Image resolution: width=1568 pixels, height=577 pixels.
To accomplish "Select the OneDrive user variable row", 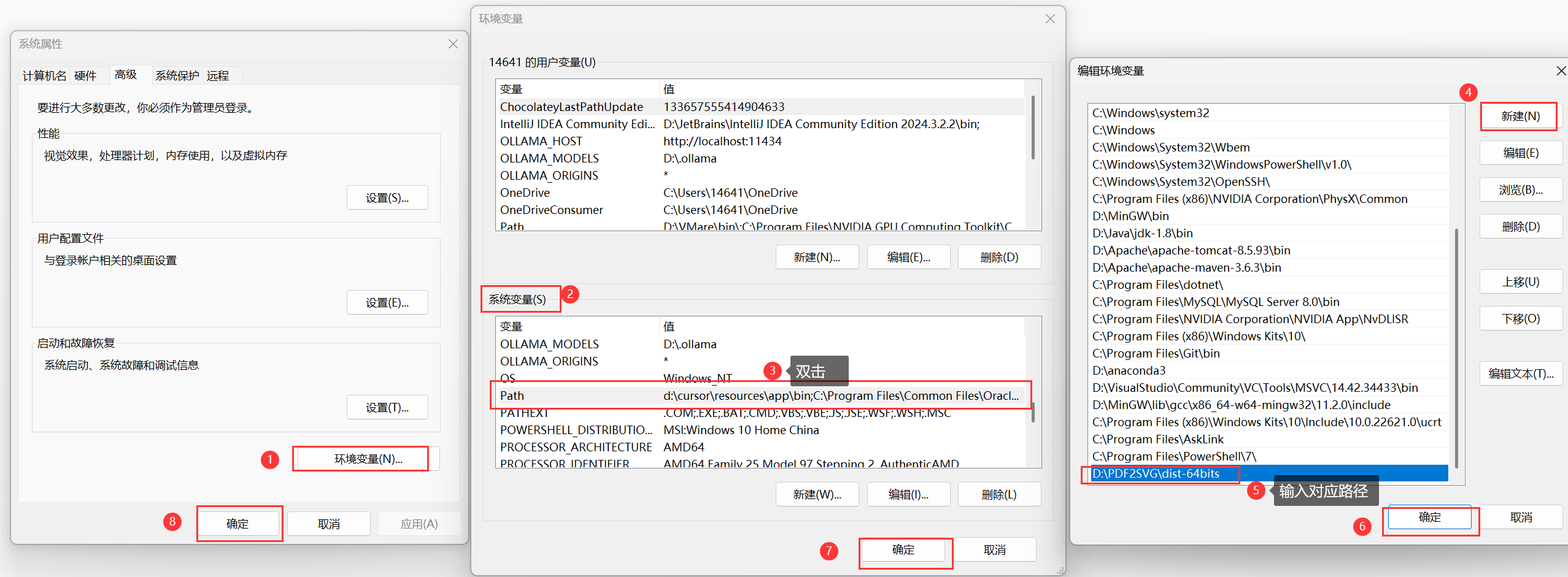I will [761, 193].
